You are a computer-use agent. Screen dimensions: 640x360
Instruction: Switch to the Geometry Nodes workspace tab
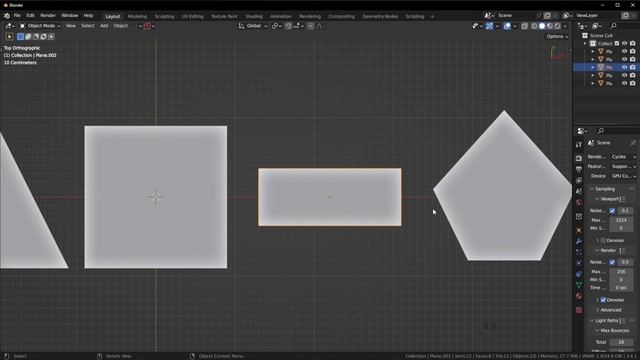coord(380,17)
